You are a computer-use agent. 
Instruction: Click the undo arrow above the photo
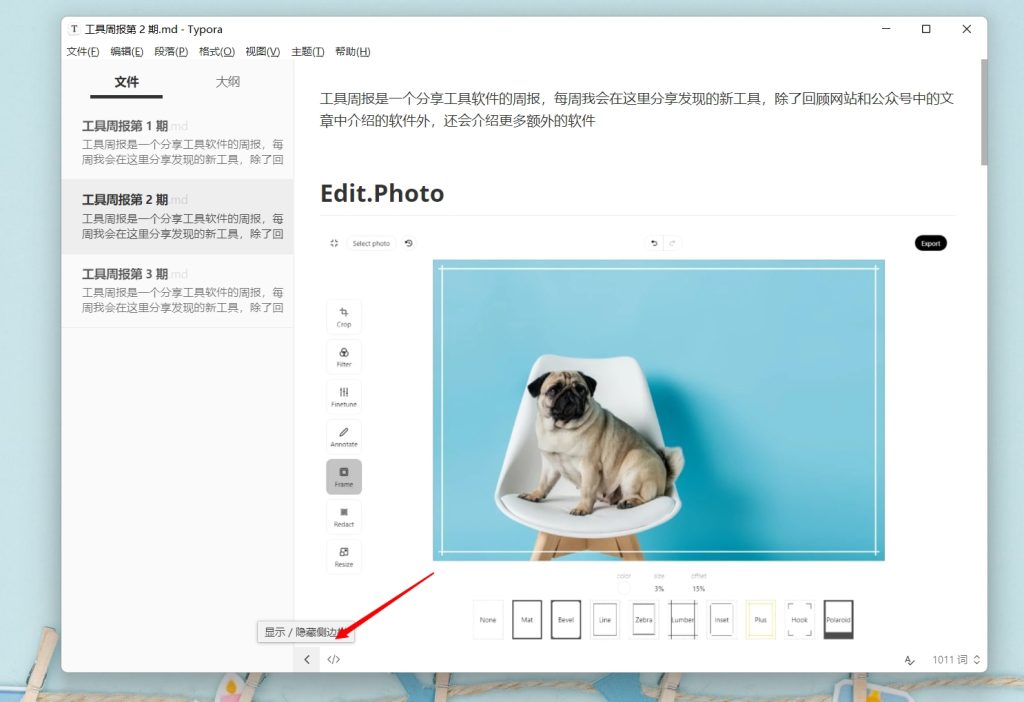click(x=654, y=243)
